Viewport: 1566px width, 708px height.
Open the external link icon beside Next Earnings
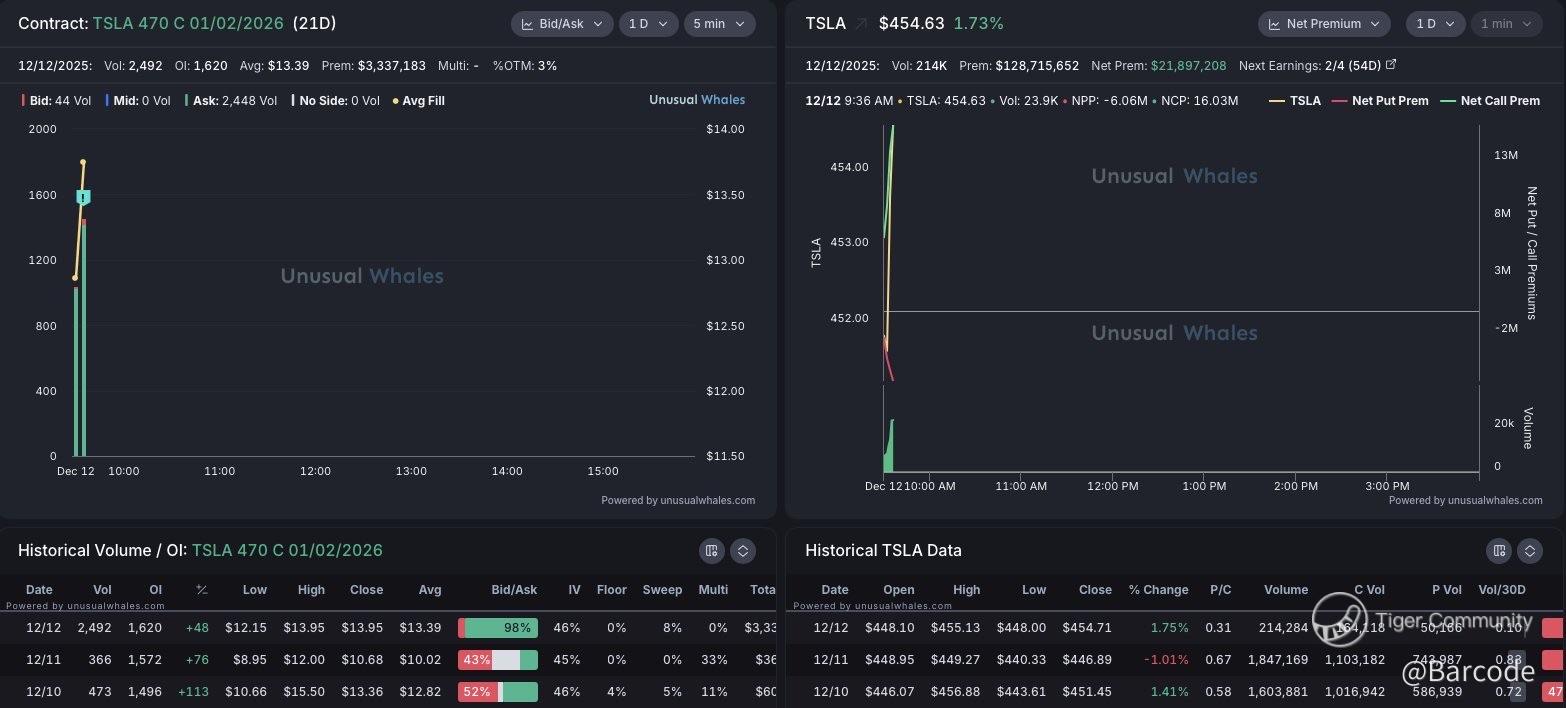(1391, 65)
